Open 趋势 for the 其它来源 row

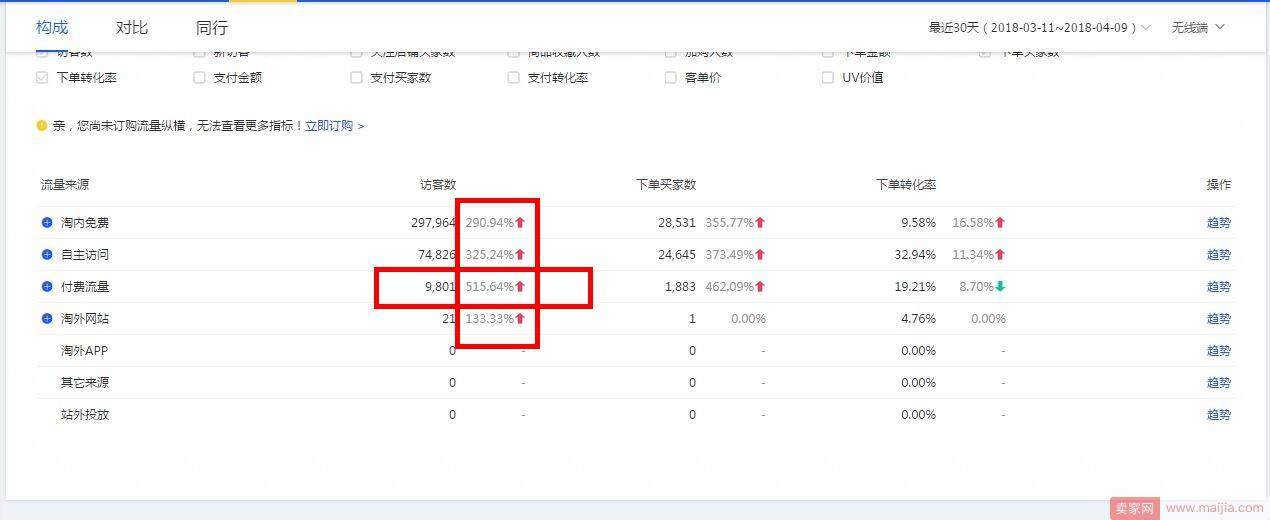coord(1218,383)
